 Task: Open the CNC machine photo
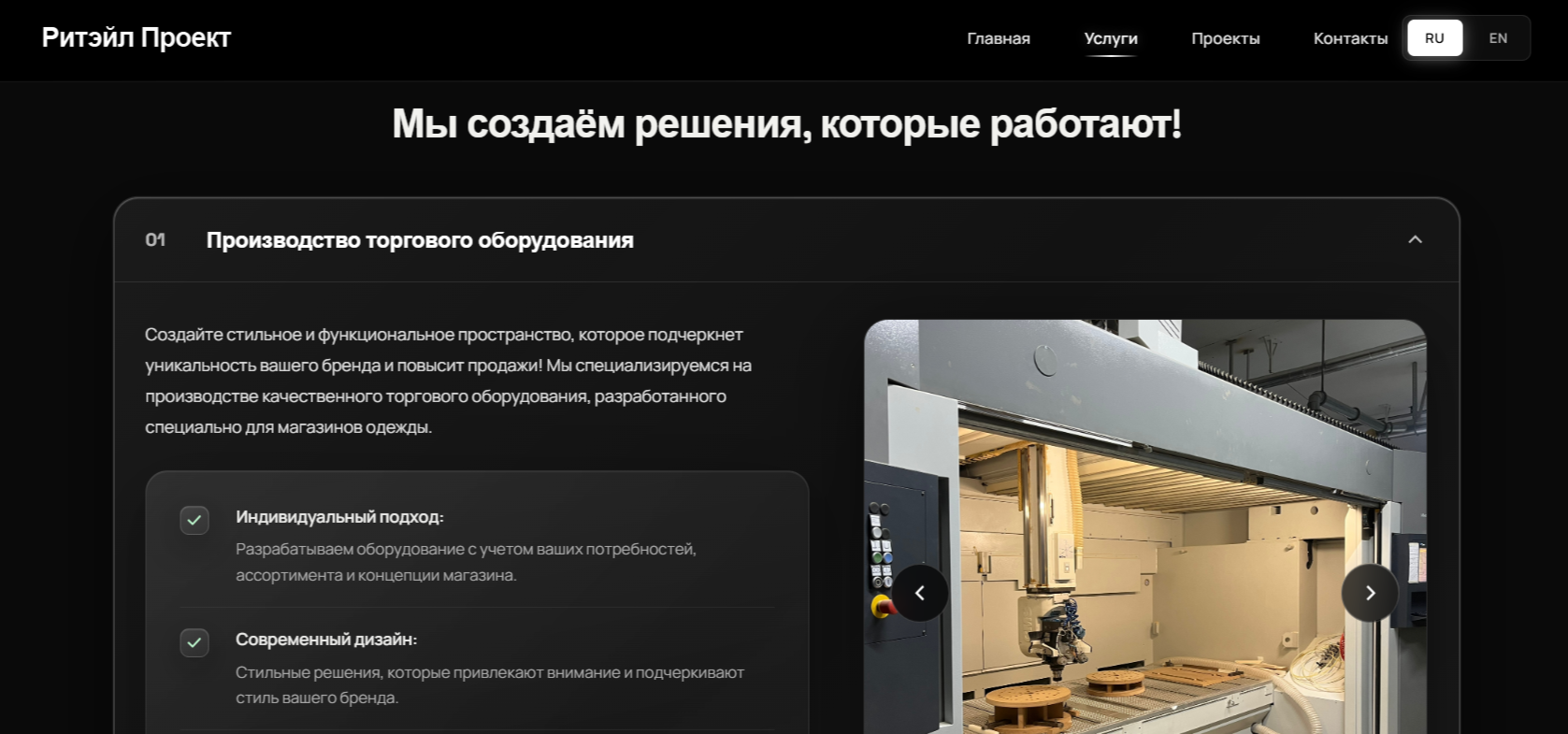pos(1145,526)
